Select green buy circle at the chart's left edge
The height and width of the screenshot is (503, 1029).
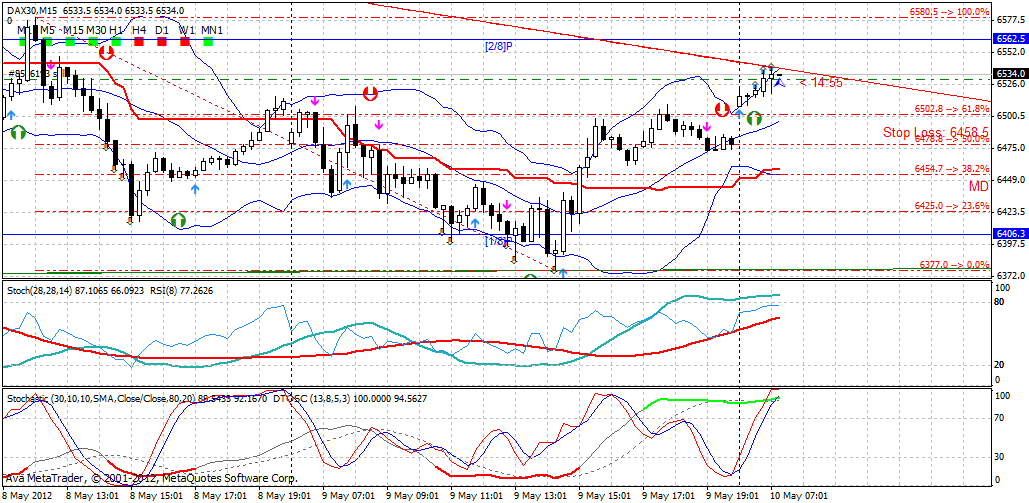click(x=18, y=131)
